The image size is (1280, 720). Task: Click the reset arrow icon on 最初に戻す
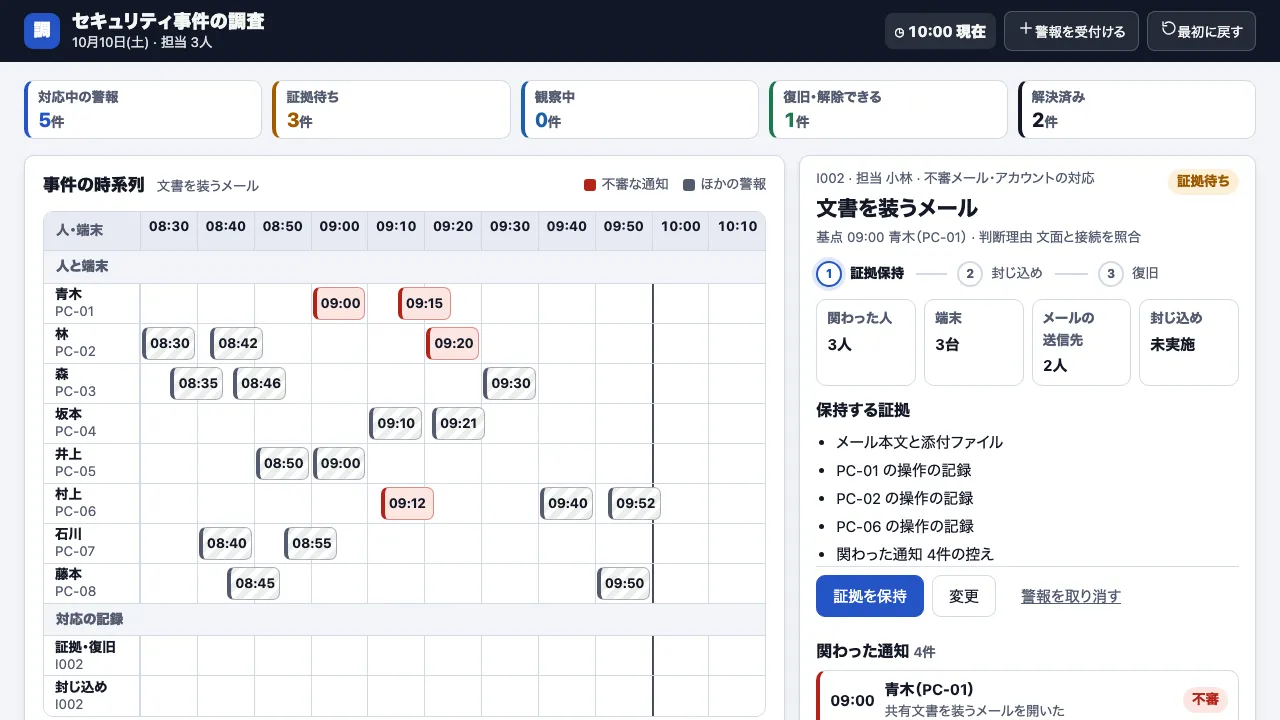(1168, 30)
